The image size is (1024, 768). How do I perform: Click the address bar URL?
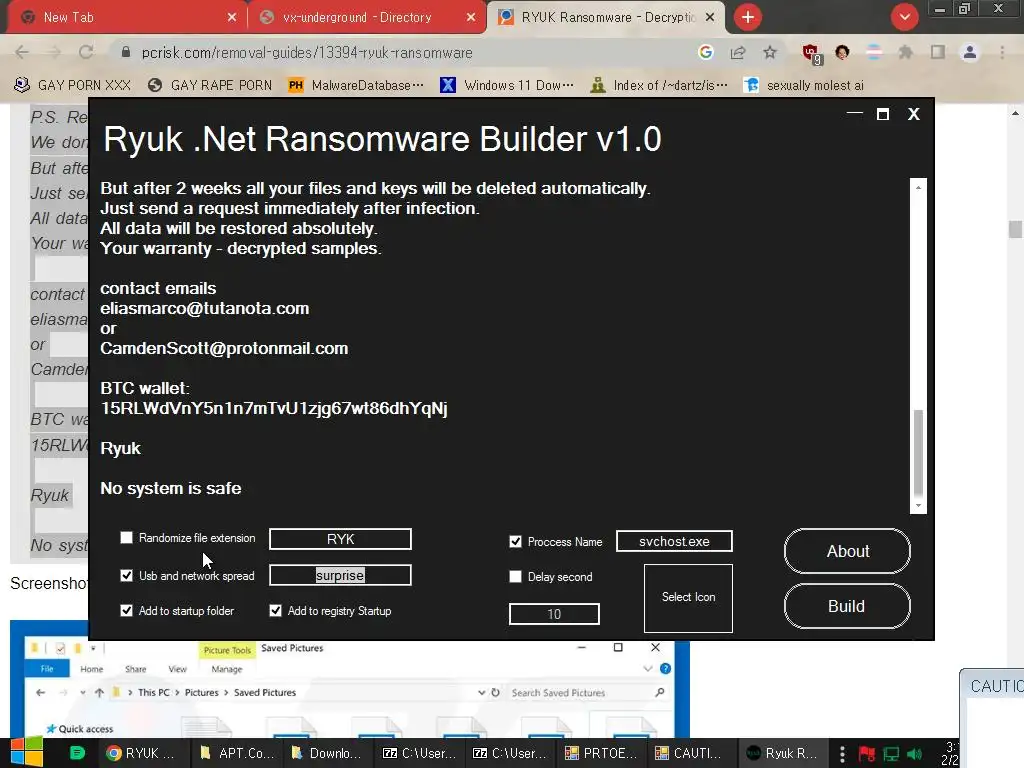(307, 52)
